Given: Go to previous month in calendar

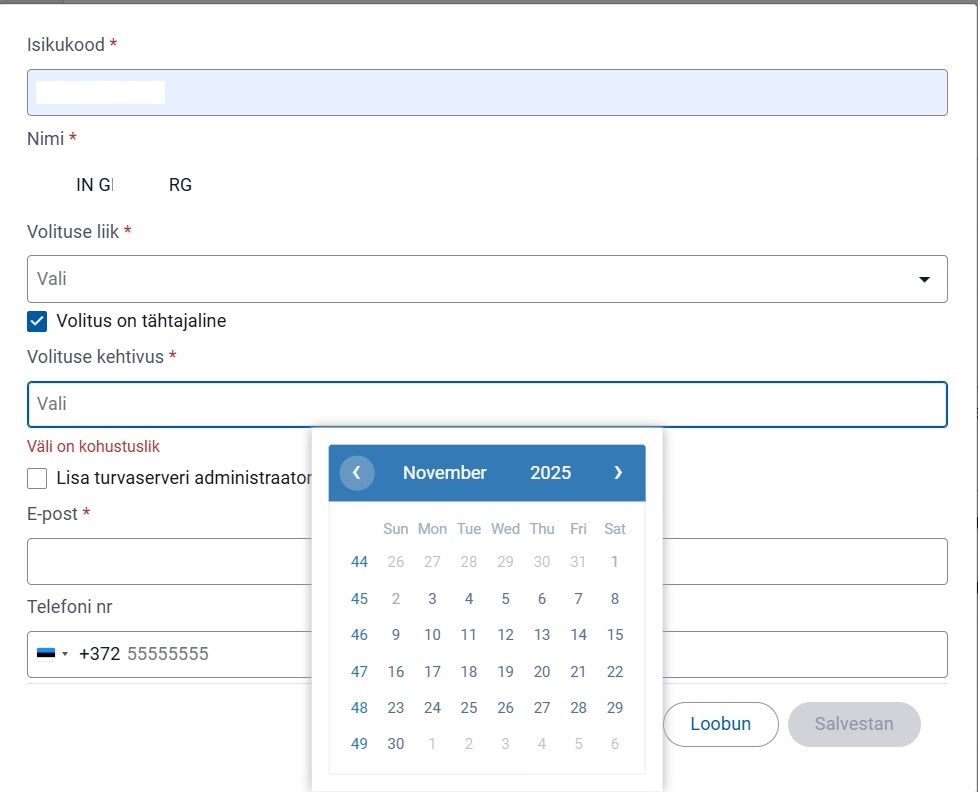Looking at the screenshot, I should pyautogui.click(x=357, y=473).
